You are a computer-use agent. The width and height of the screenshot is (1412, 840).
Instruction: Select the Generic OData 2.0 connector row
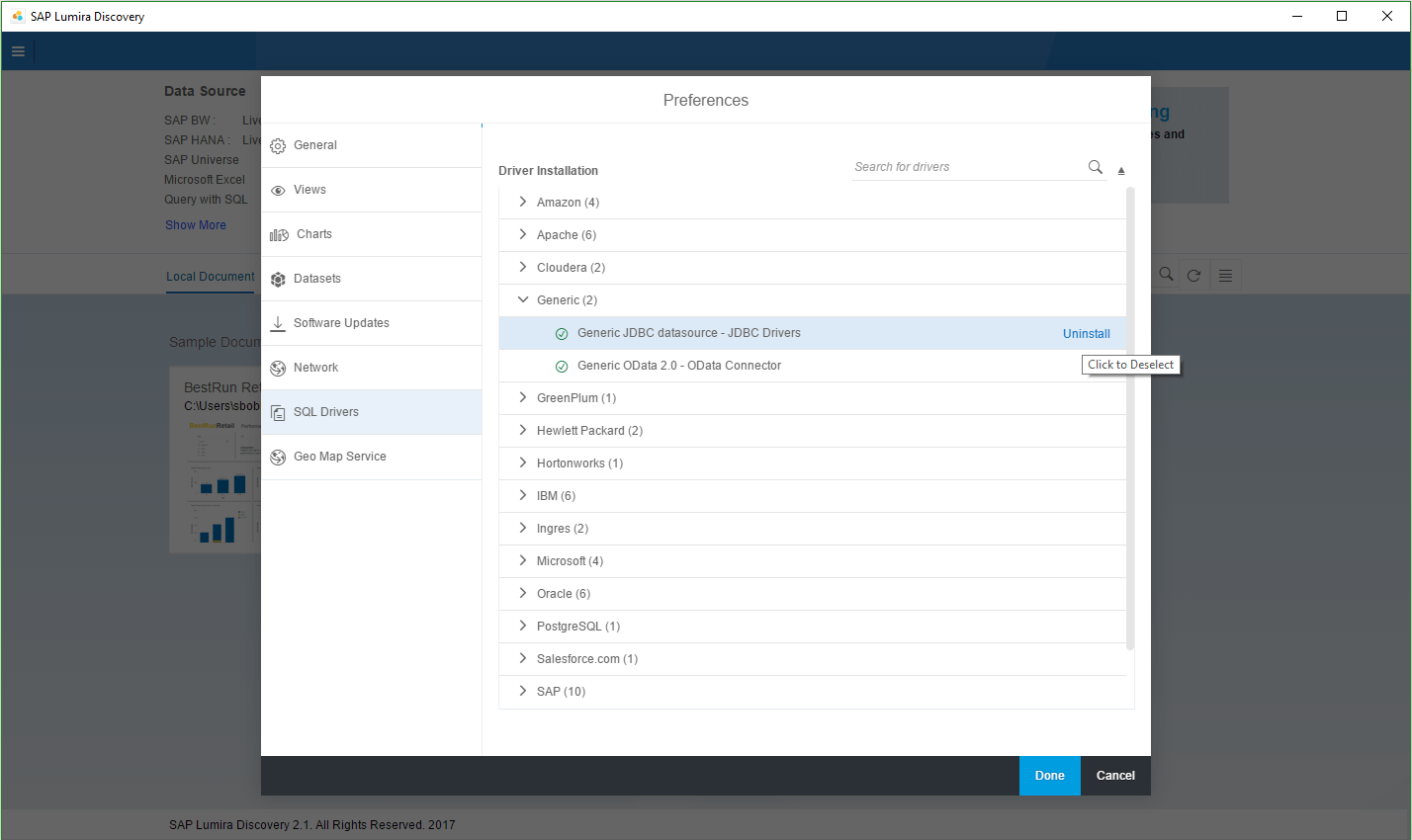click(812, 366)
